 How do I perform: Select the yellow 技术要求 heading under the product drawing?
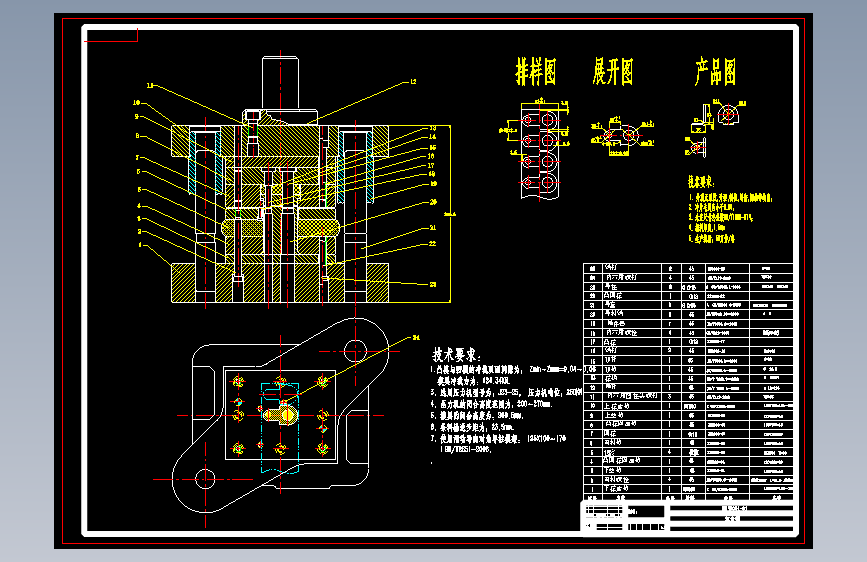pyautogui.click(x=701, y=181)
